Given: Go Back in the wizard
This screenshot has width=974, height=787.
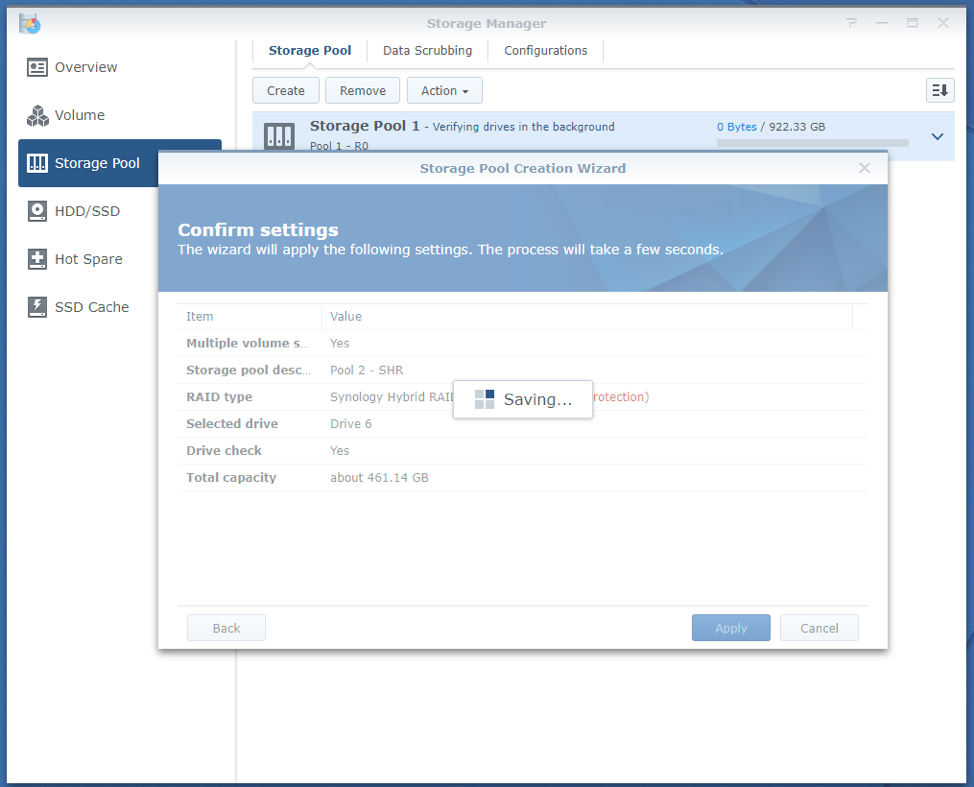Looking at the screenshot, I should coord(226,628).
